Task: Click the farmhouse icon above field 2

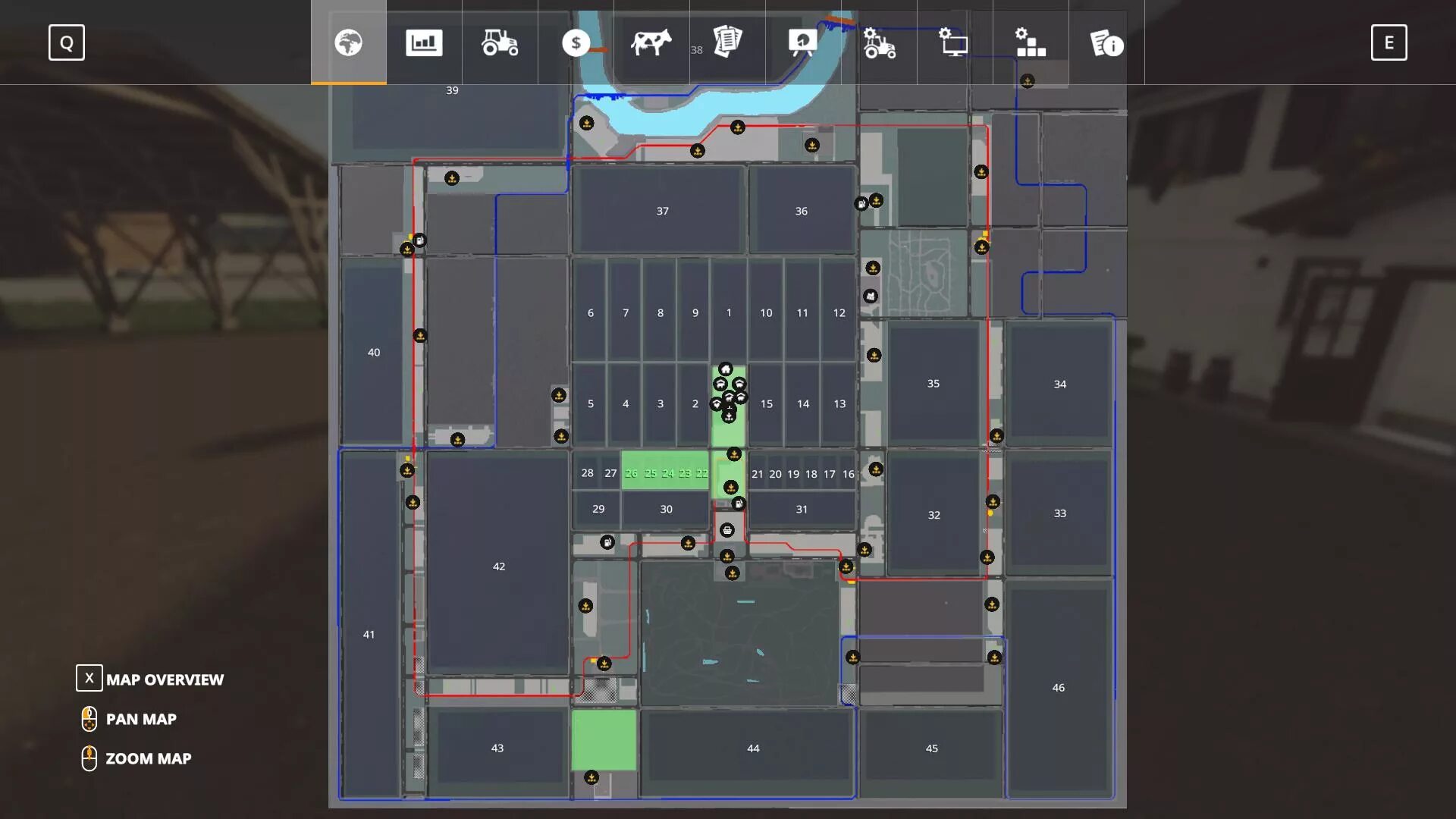Action: (x=726, y=369)
